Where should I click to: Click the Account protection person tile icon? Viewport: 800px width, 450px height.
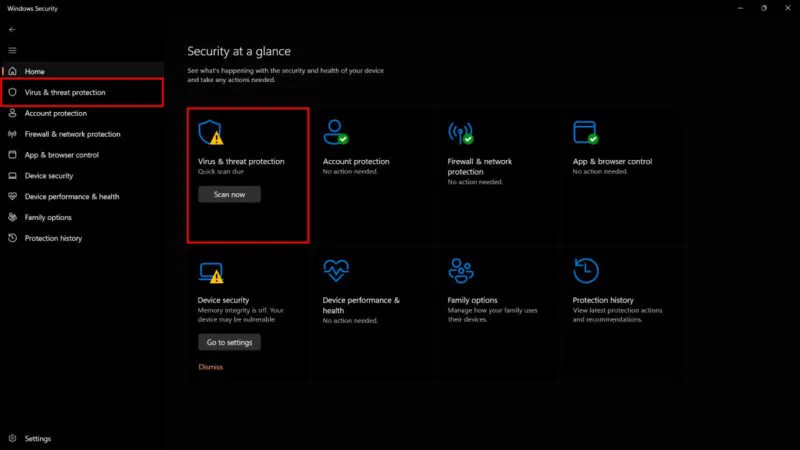(336, 132)
